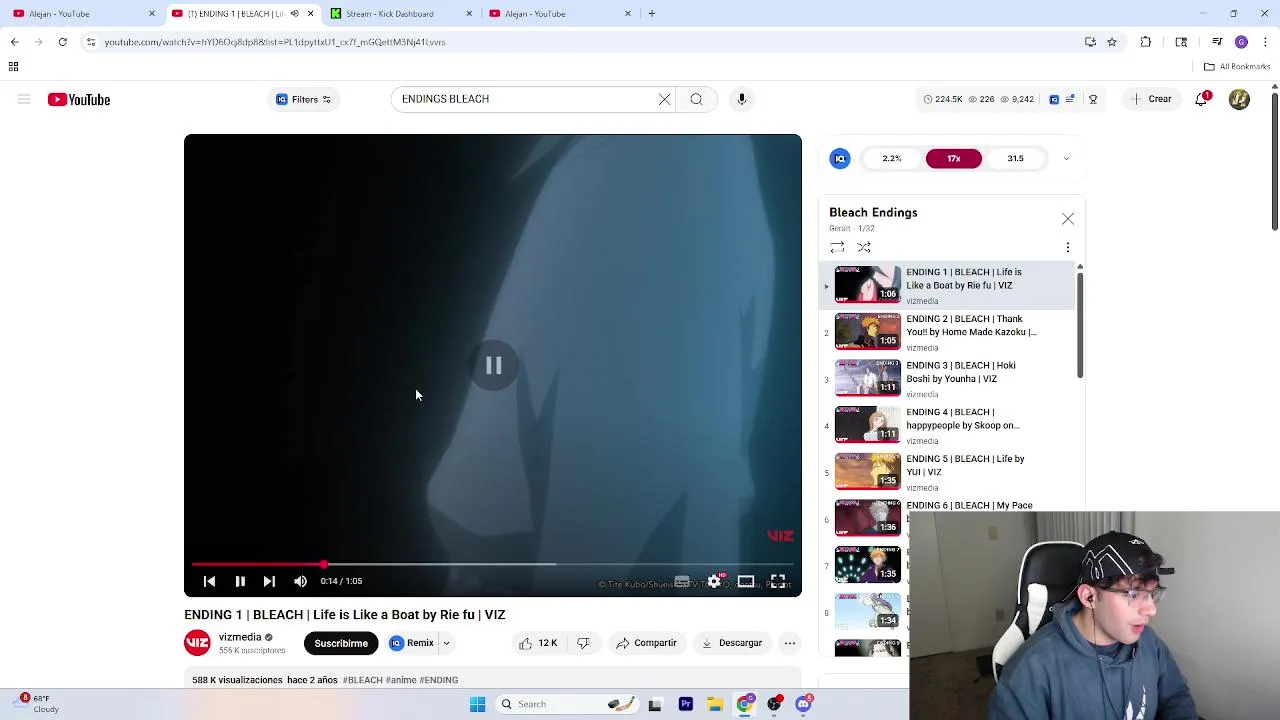
Task: Play ENDING 2 Thank You!! playlist item
Action: click(x=946, y=332)
